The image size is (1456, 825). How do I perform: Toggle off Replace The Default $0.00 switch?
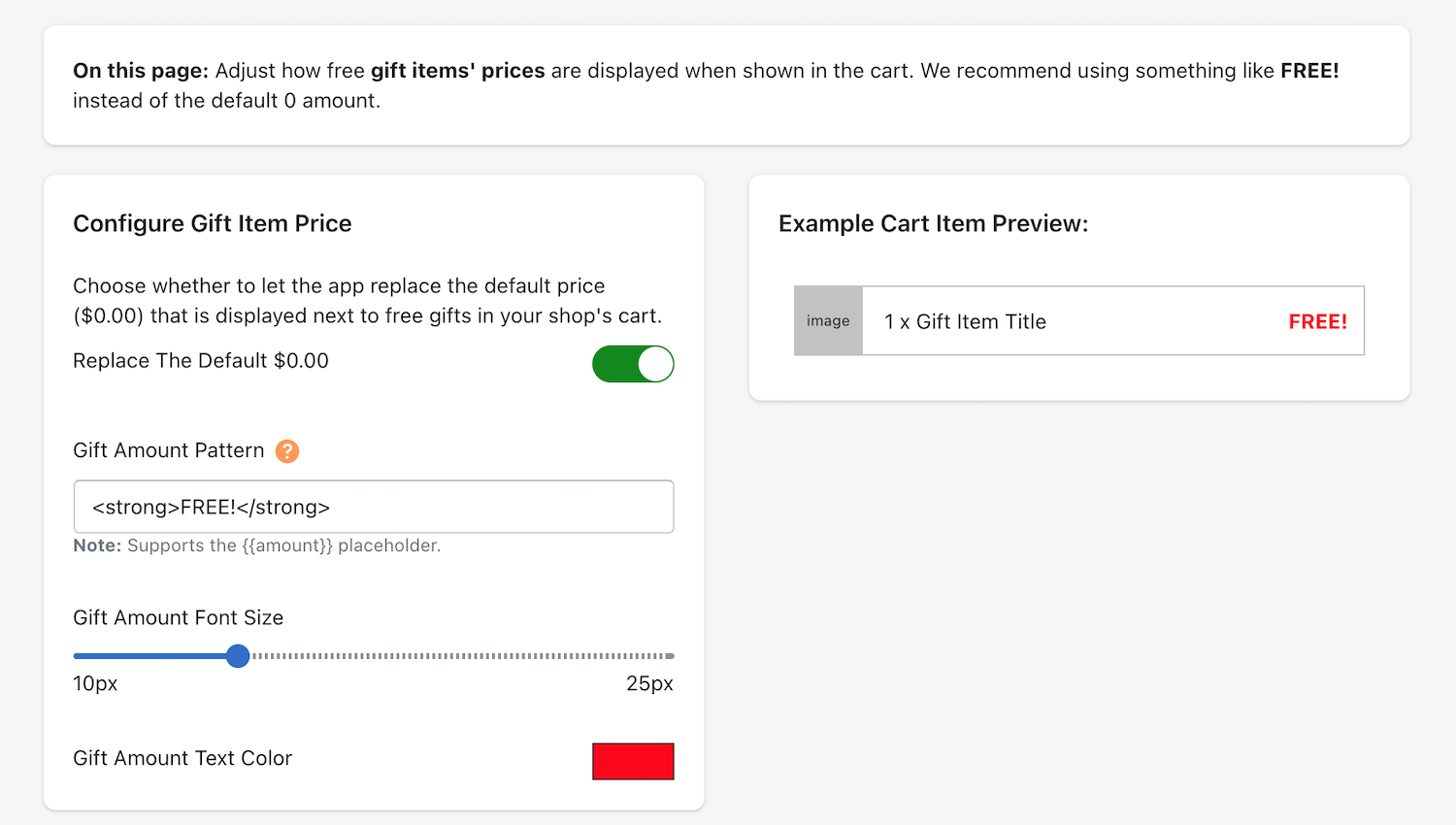[633, 364]
